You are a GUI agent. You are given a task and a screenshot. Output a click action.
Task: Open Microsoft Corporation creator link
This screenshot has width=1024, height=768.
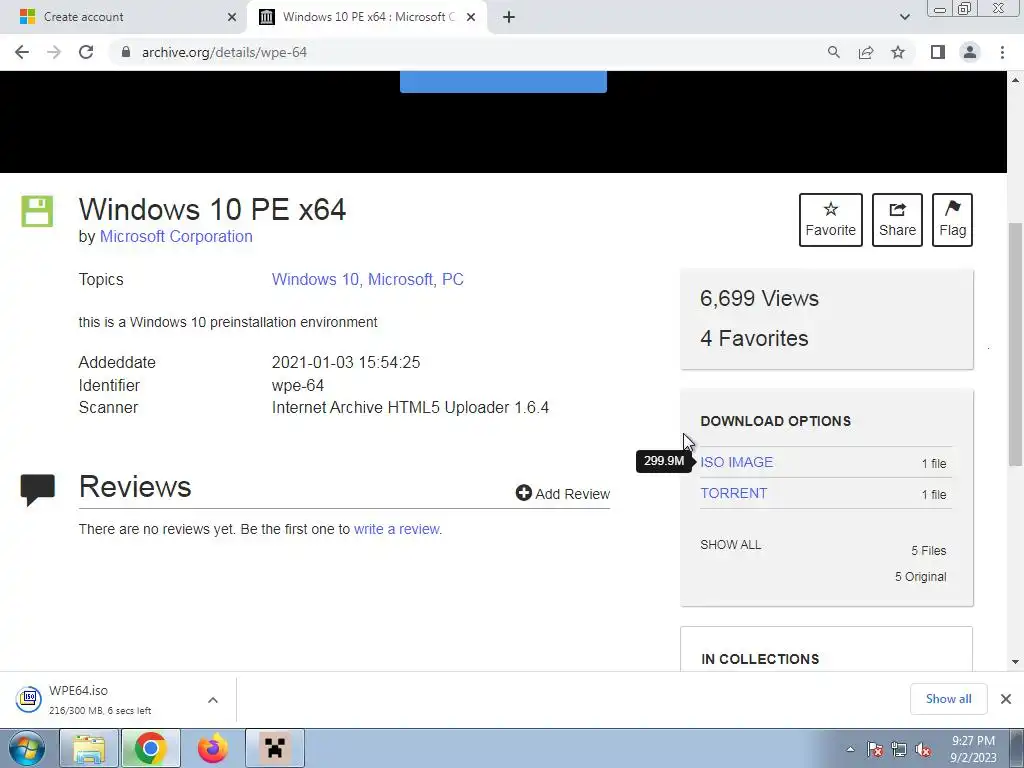point(176,236)
